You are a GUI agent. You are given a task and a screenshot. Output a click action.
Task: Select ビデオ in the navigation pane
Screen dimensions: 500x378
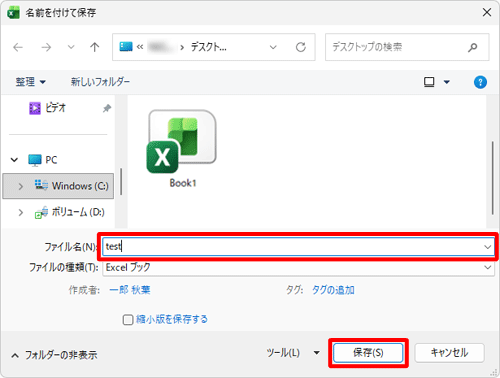pos(47,108)
